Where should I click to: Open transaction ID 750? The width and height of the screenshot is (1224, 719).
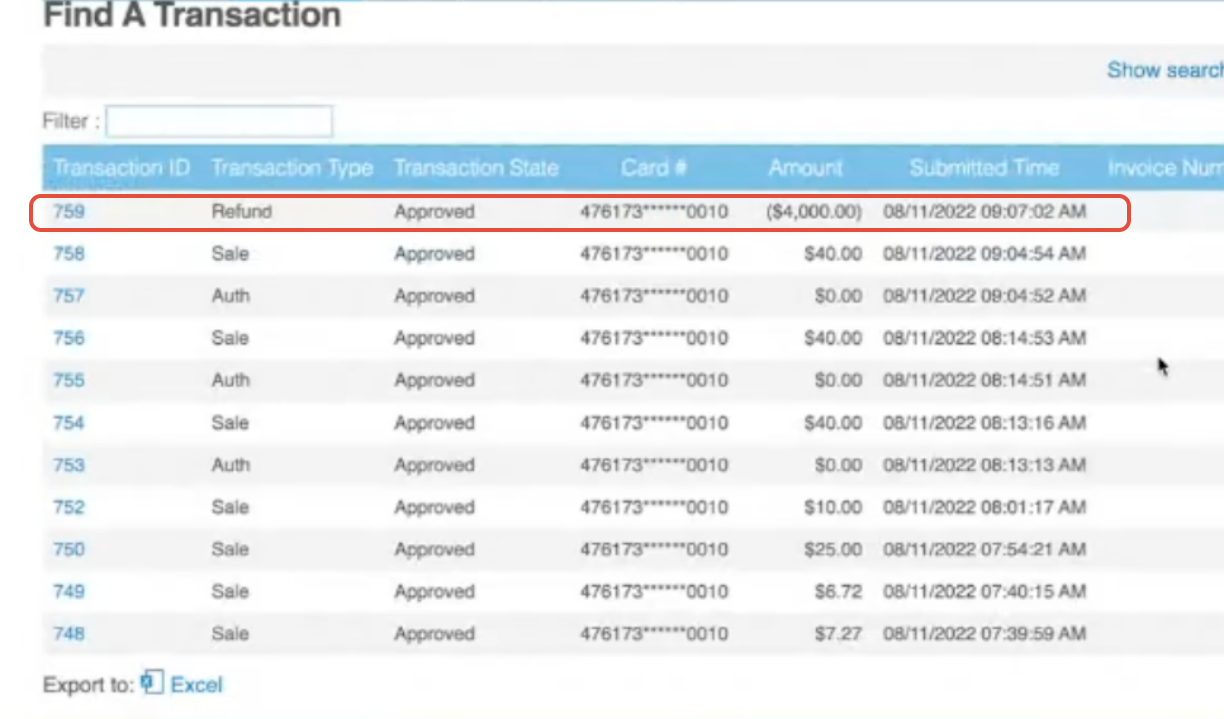point(69,549)
